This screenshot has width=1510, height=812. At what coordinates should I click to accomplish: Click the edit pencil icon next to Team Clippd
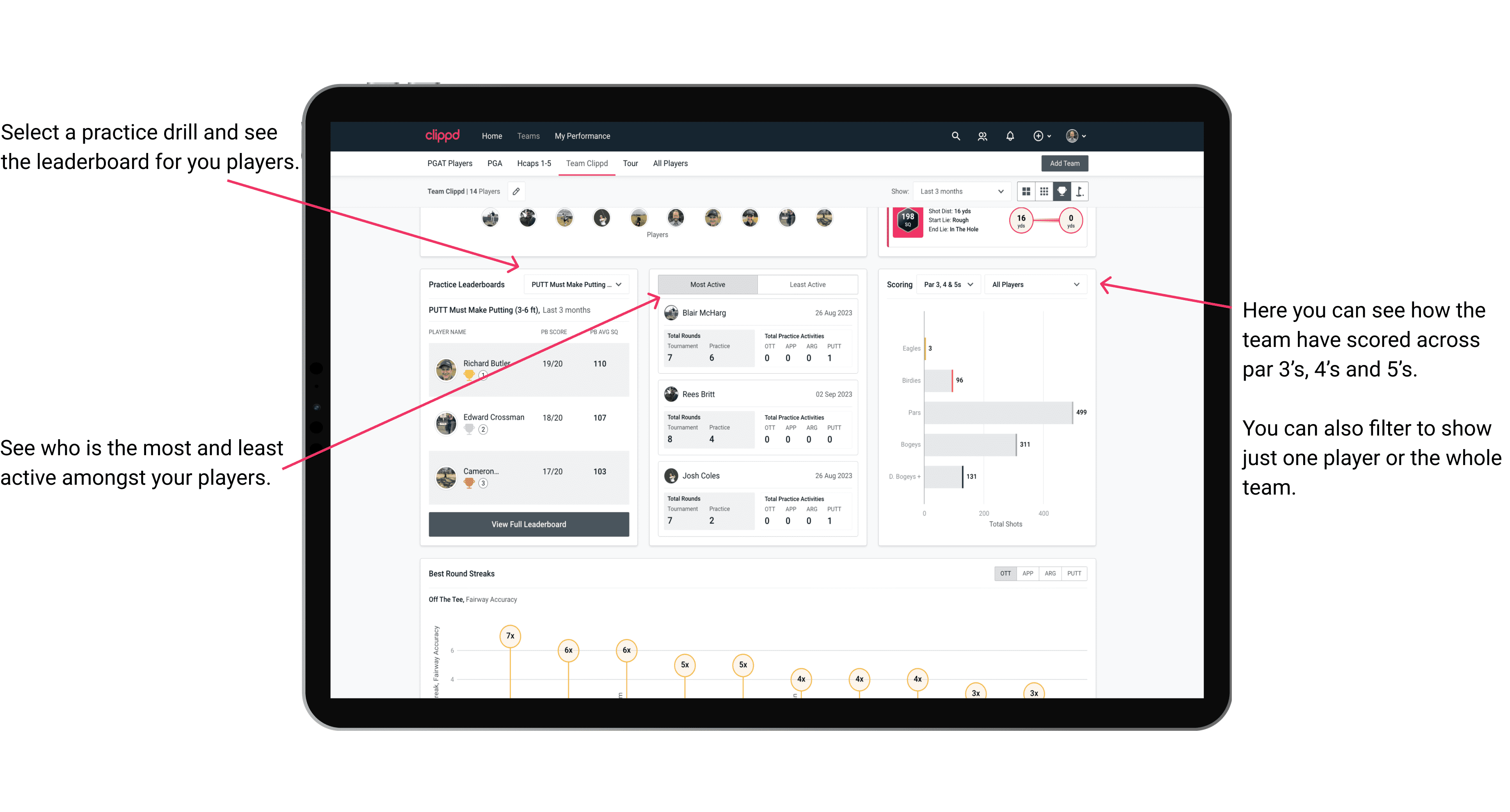pos(517,191)
